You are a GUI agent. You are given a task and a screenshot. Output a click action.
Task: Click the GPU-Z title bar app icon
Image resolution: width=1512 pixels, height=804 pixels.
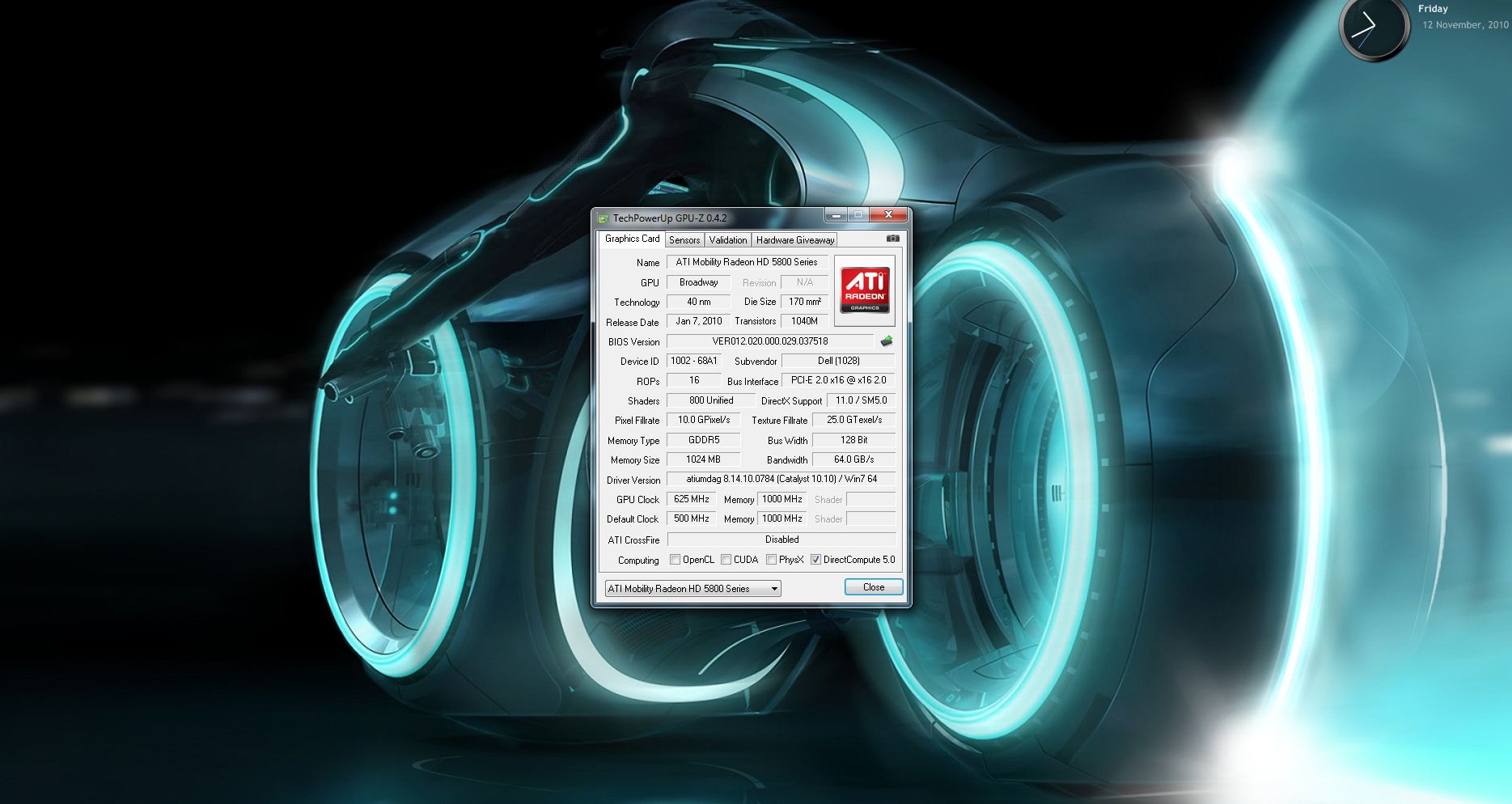603,218
